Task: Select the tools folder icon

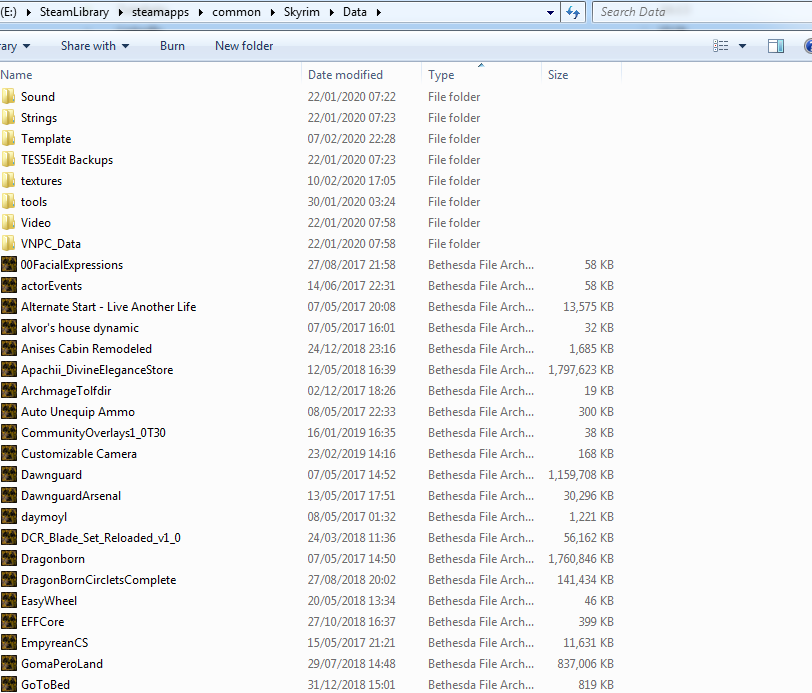Action: (8, 201)
